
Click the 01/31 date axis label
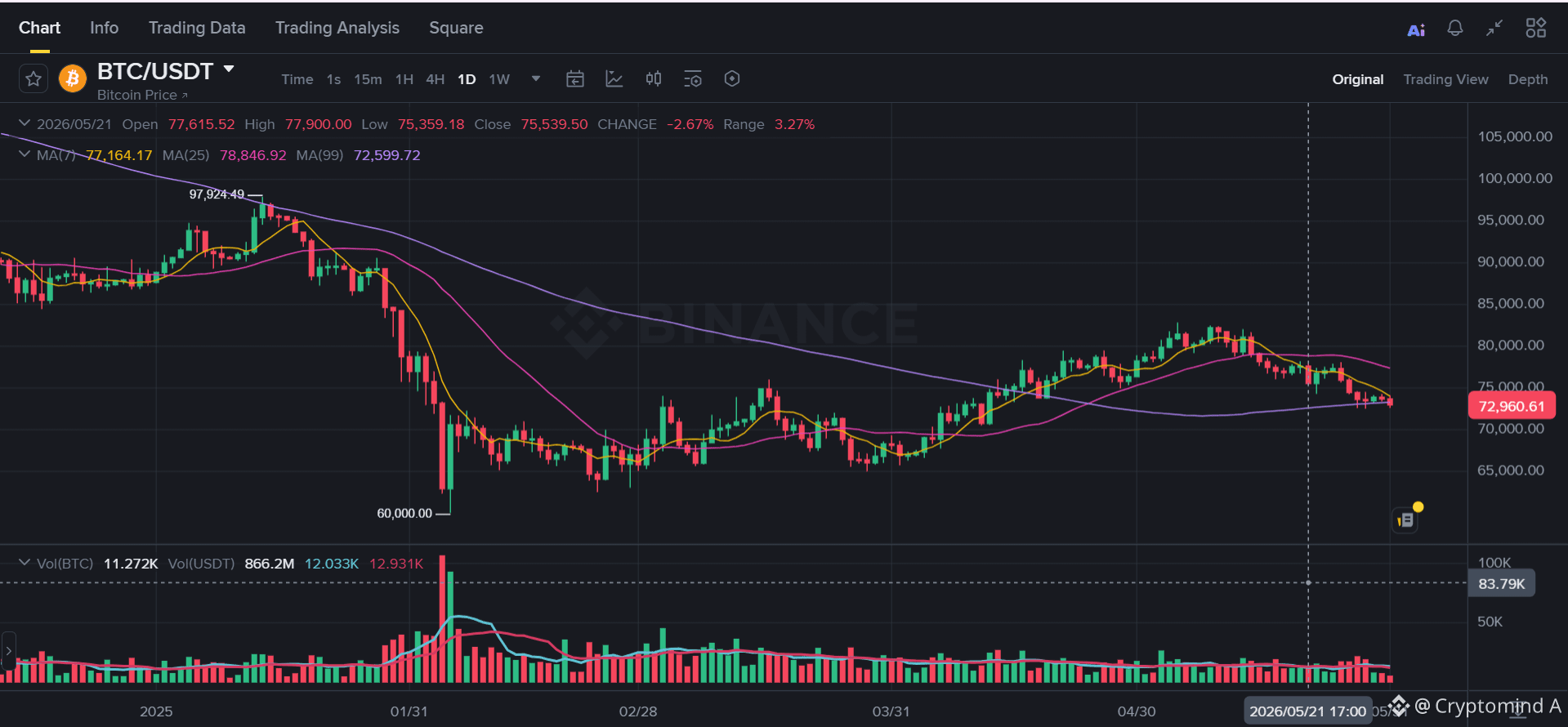pos(409,711)
